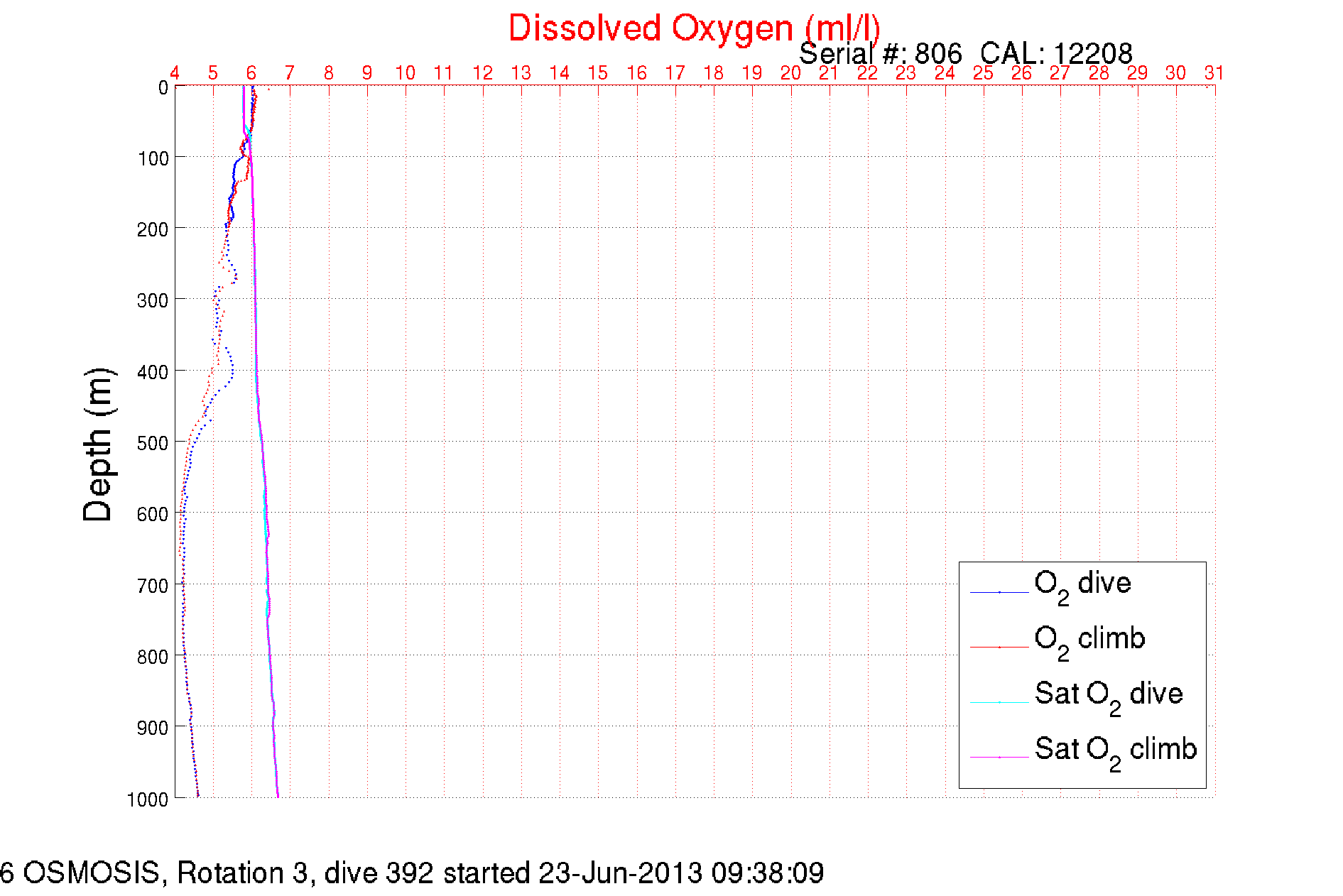Click the x-axis tick label '15'
The height and width of the screenshot is (896, 1343).
pos(597,73)
